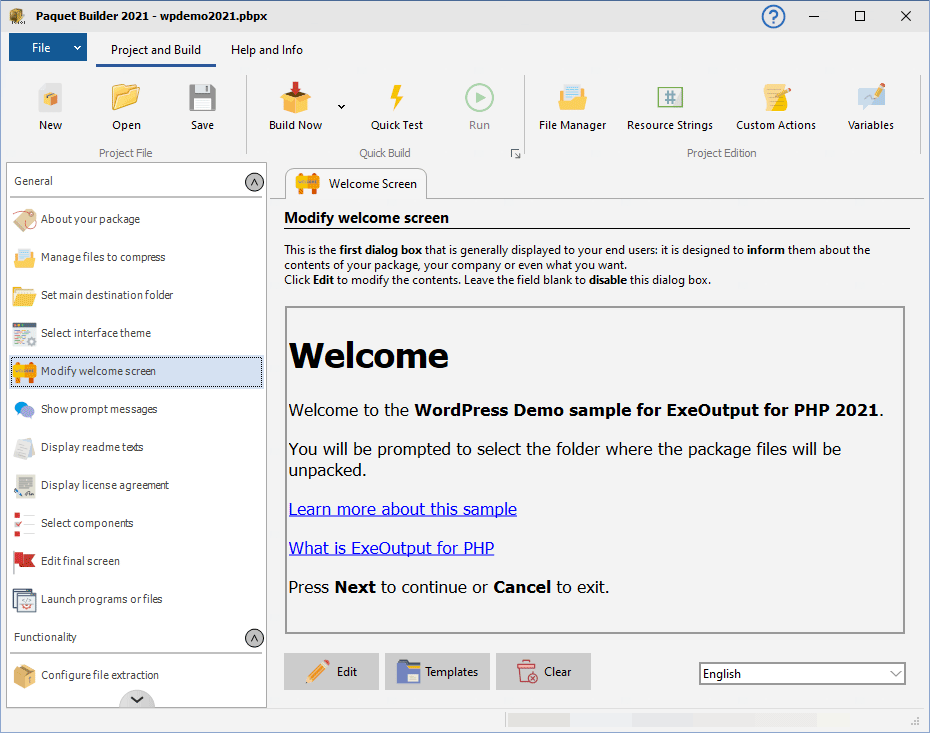Screen dimensions: 930x733
Task: Click the help question mark icon
Action: click(773, 17)
